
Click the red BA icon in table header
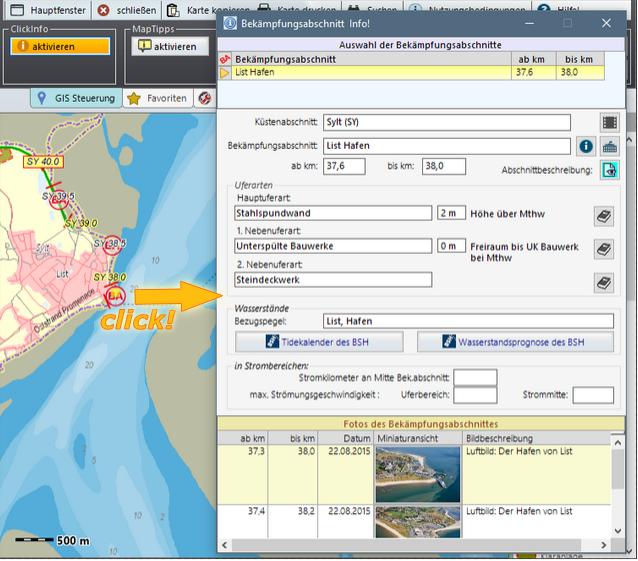(x=225, y=59)
